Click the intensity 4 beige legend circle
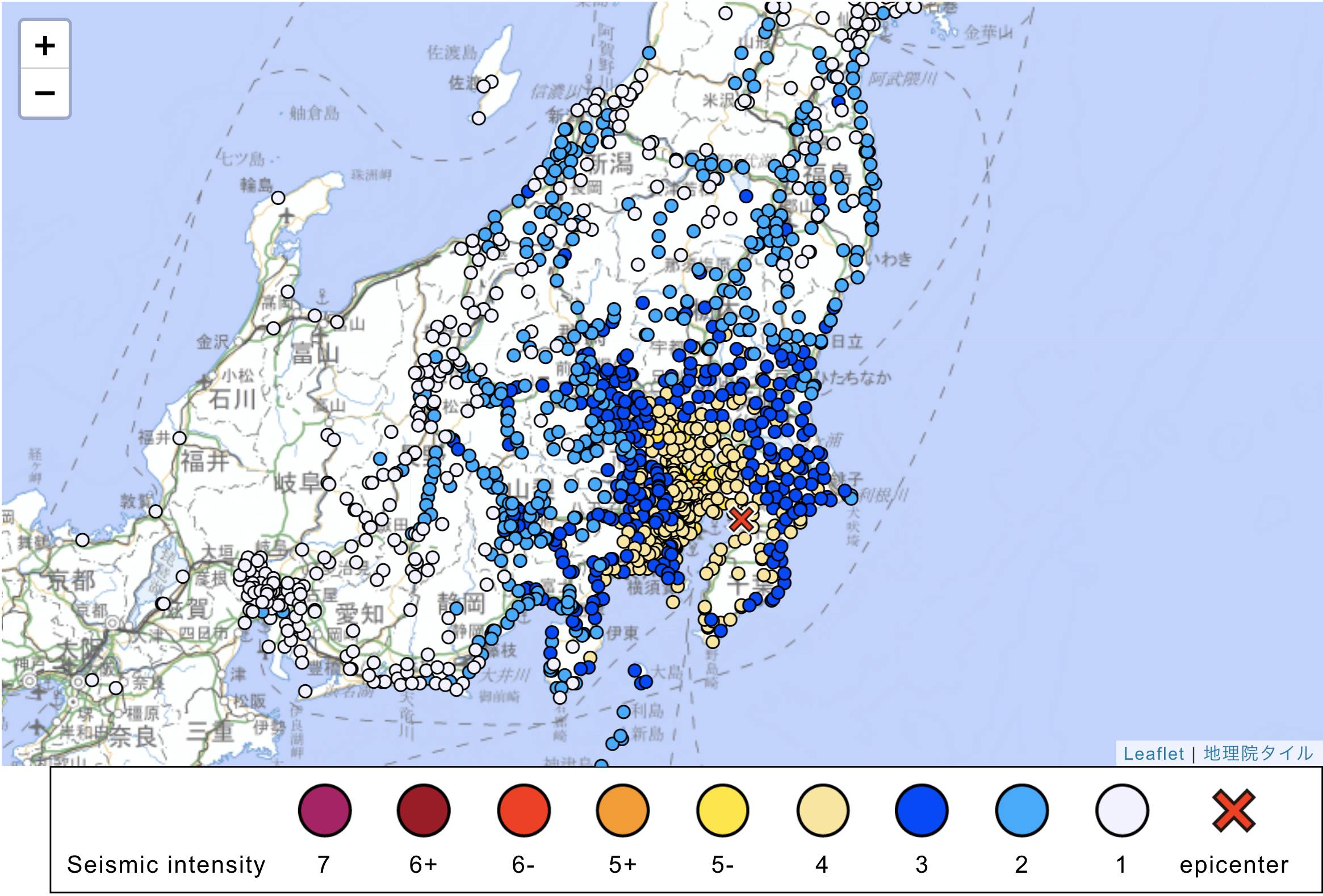Image resolution: width=1323 pixels, height=896 pixels. pos(823,810)
